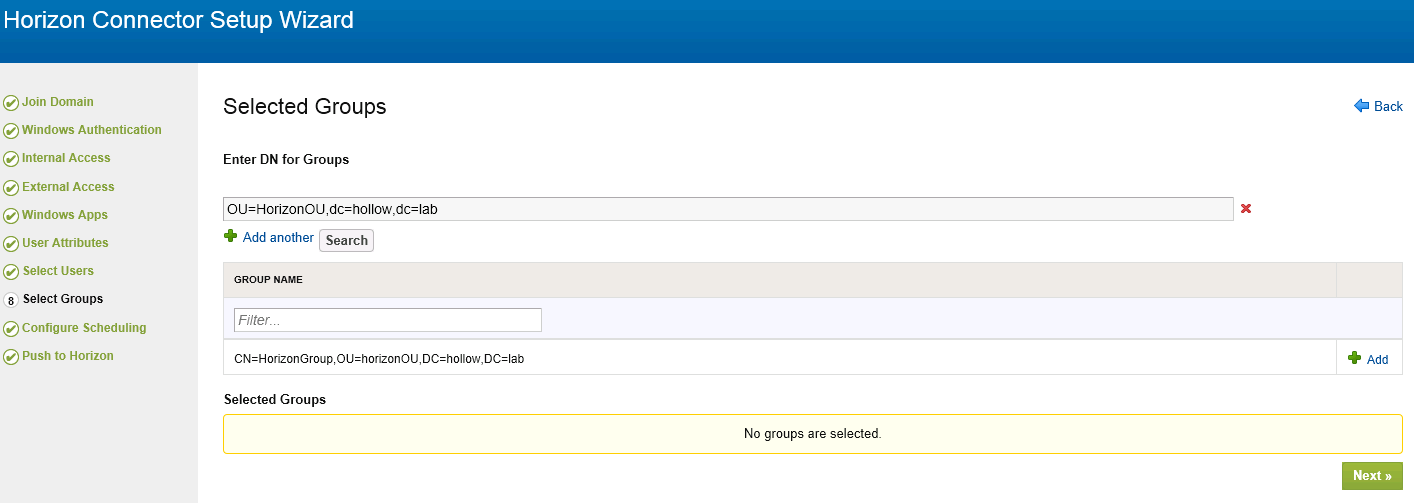
Task: Click the blue Back arrow icon
Action: pos(1361,106)
